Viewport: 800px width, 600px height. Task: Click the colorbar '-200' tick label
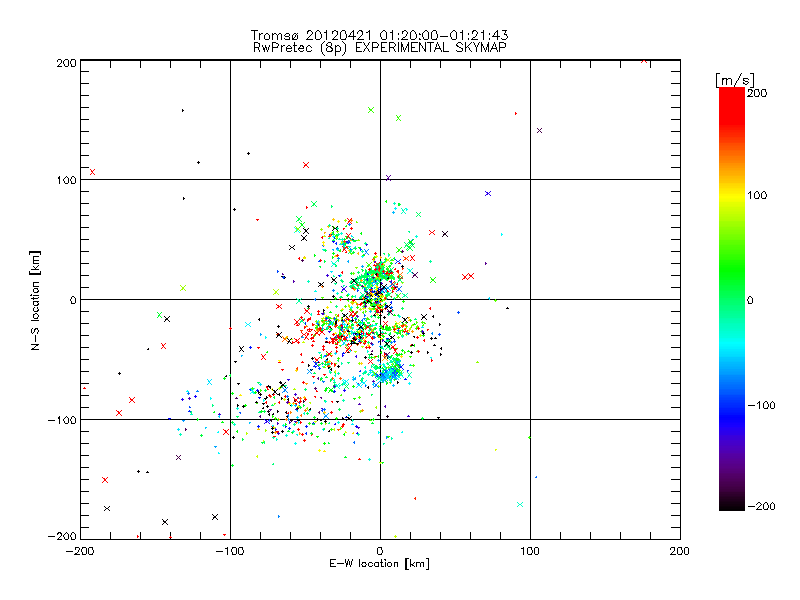[761, 506]
